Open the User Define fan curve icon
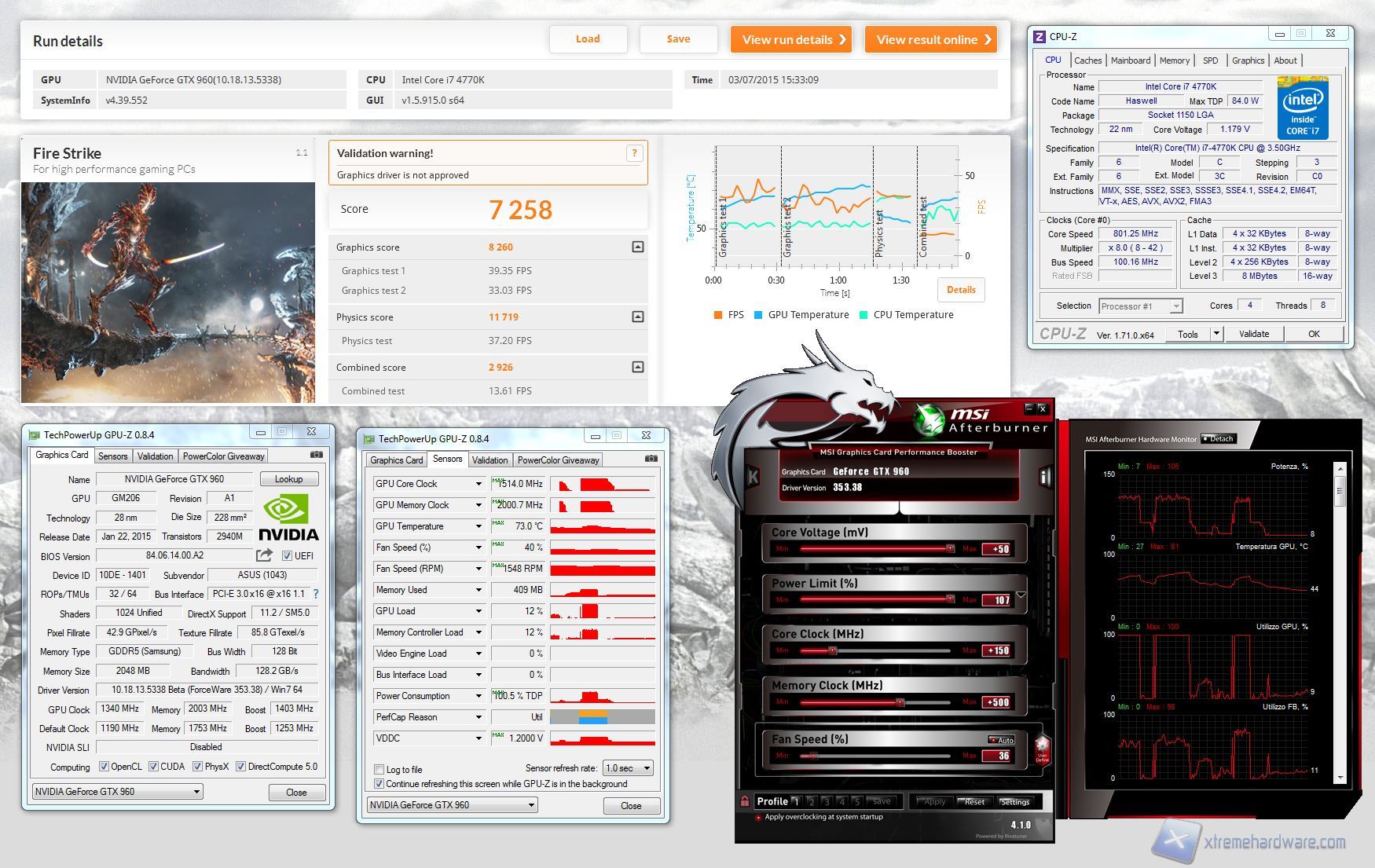 [1043, 752]
